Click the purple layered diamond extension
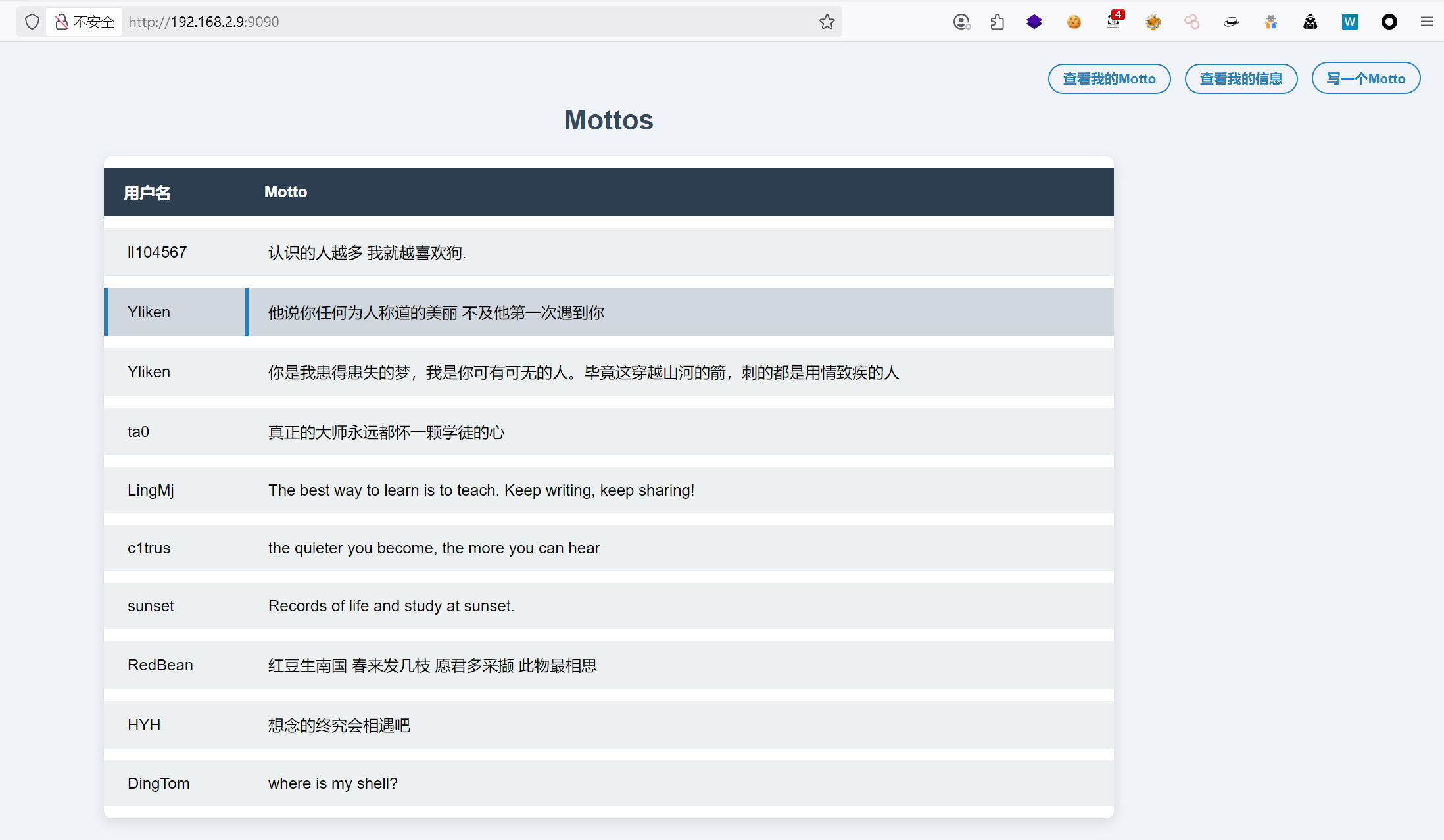This screenshot has width=1444, height=840. pos(1034,22)
